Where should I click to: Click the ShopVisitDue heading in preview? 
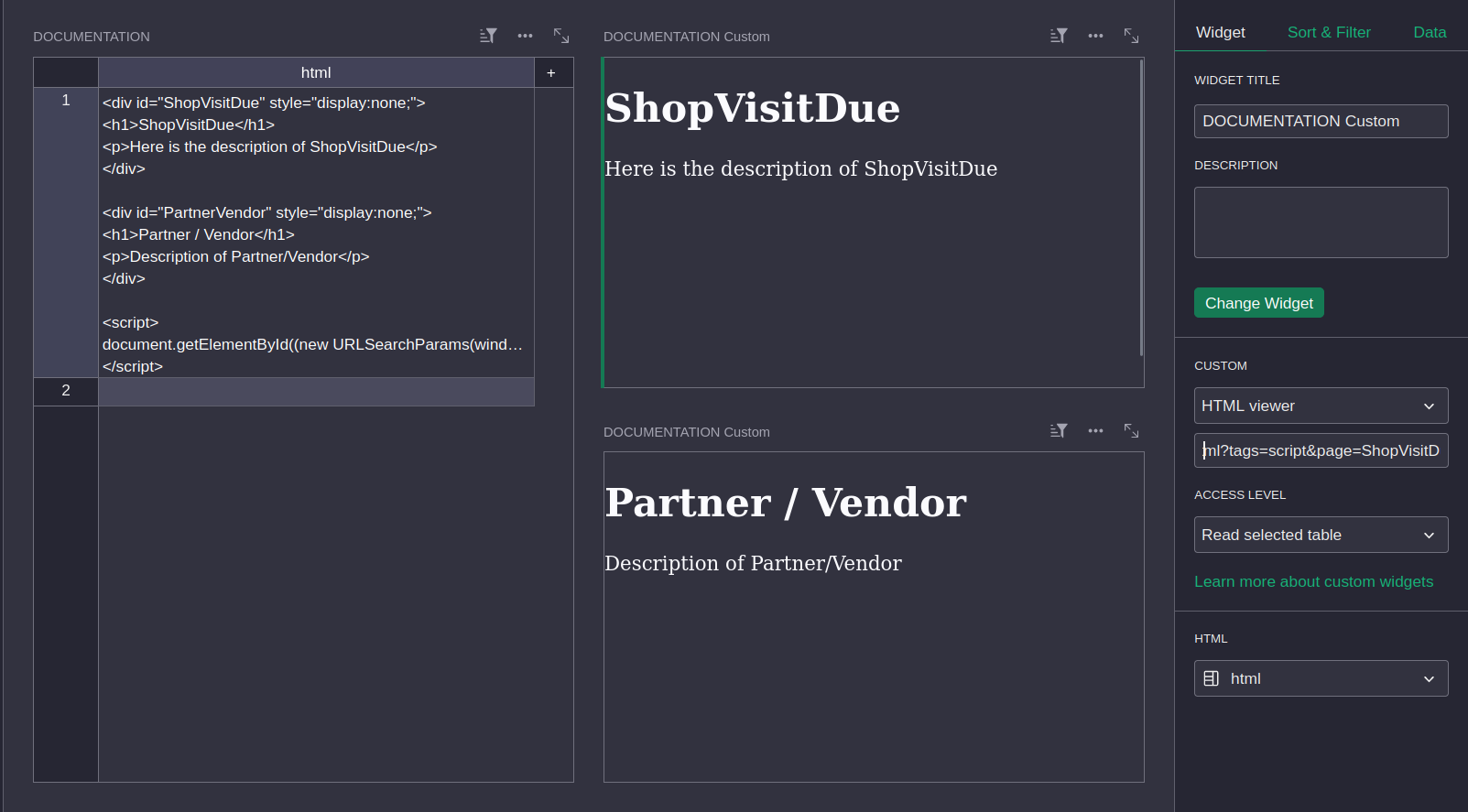pyautogui.click(x=752, y=108)
